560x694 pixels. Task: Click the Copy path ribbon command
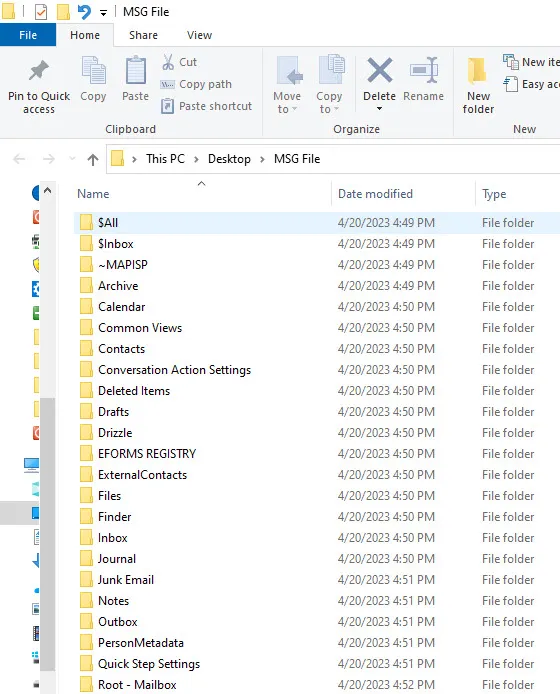196,84
